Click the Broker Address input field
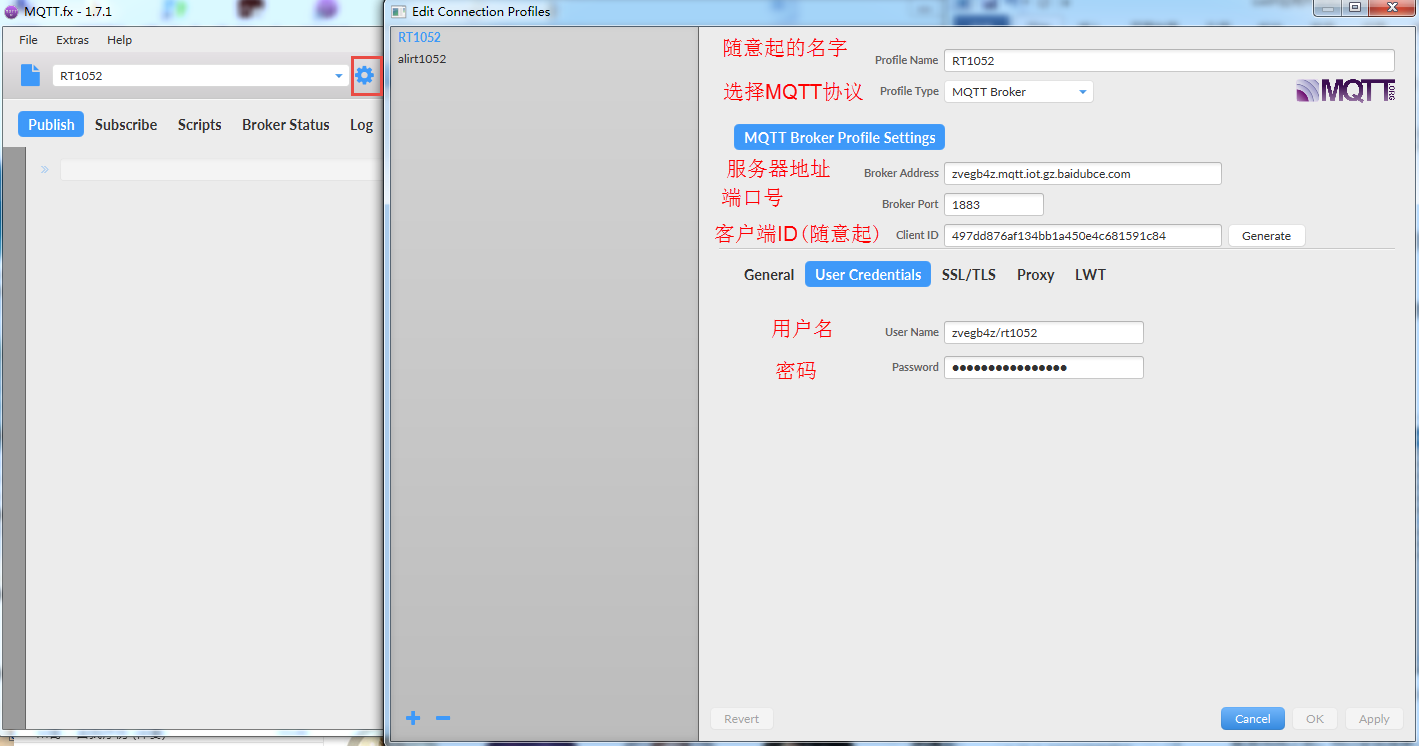The height and width of the screenshot is (746, 1419). 1083,174
